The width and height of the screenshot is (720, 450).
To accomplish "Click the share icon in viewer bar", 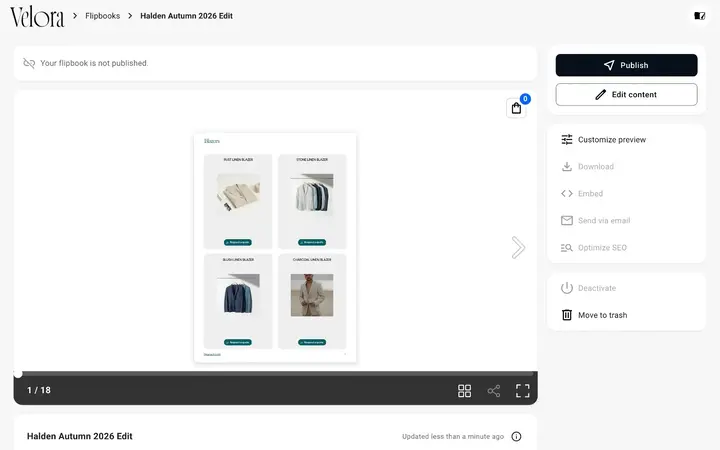I will tap(494, 391).
